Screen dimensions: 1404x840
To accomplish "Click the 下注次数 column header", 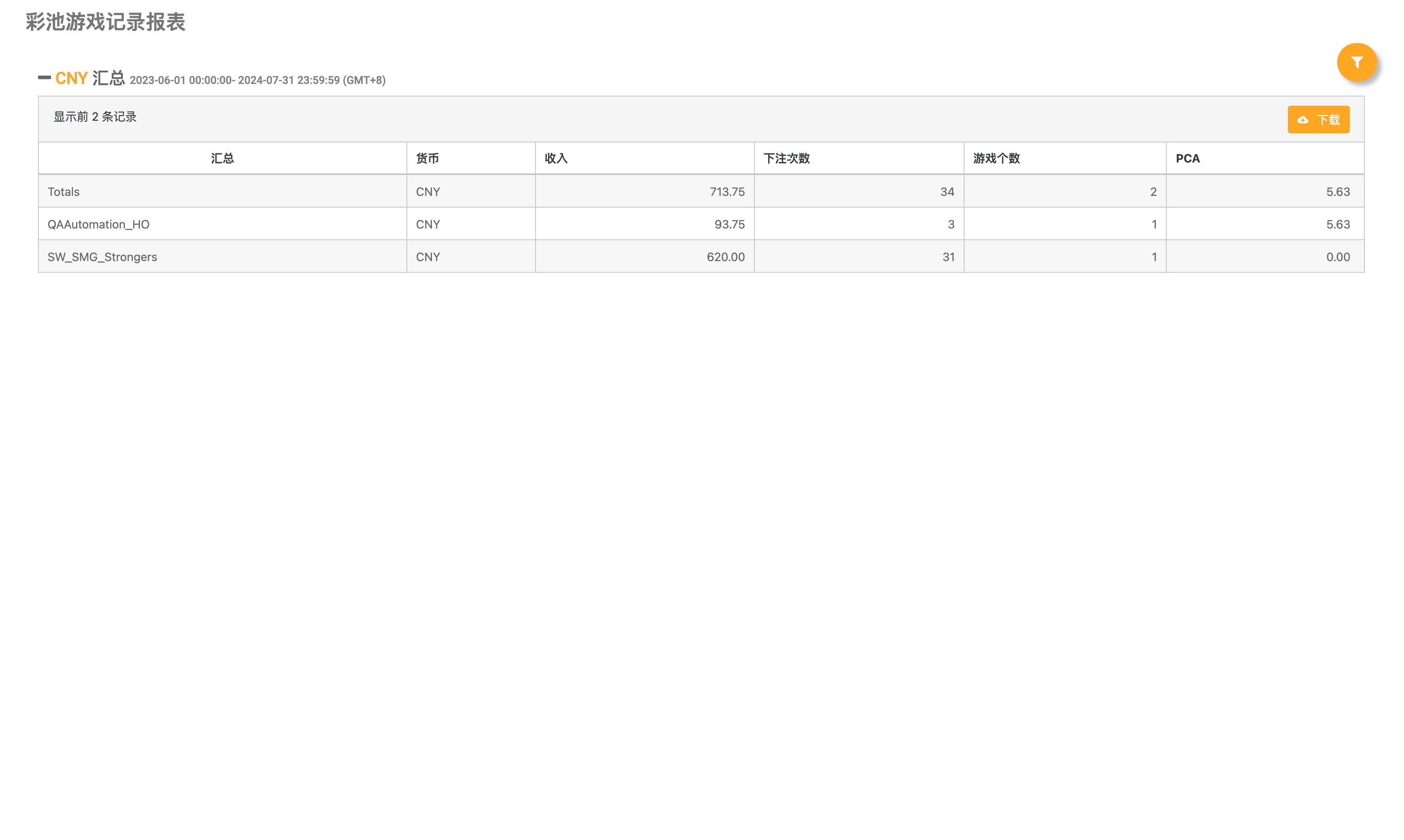I will coord(786,158).
